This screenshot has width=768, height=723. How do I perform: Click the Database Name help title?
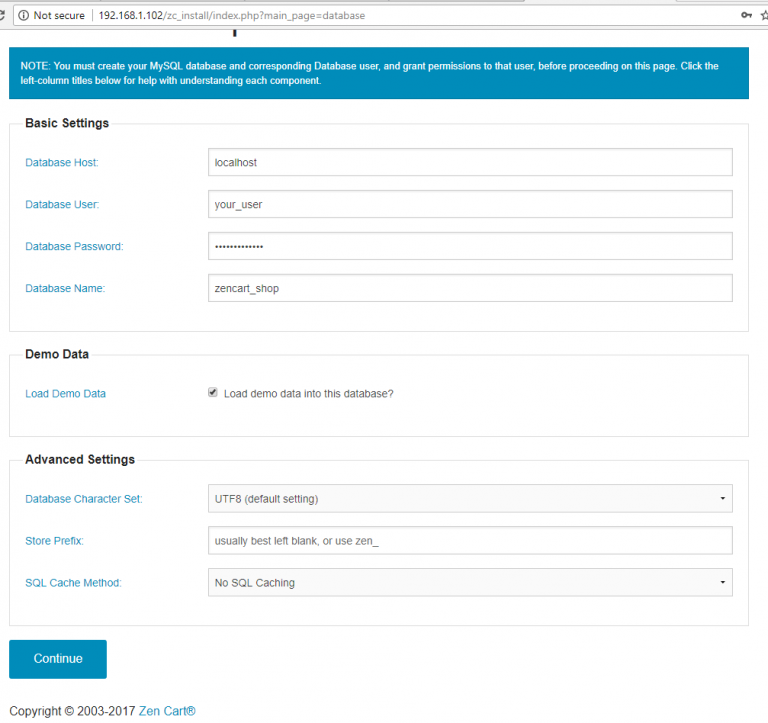[x=65, y=288]
